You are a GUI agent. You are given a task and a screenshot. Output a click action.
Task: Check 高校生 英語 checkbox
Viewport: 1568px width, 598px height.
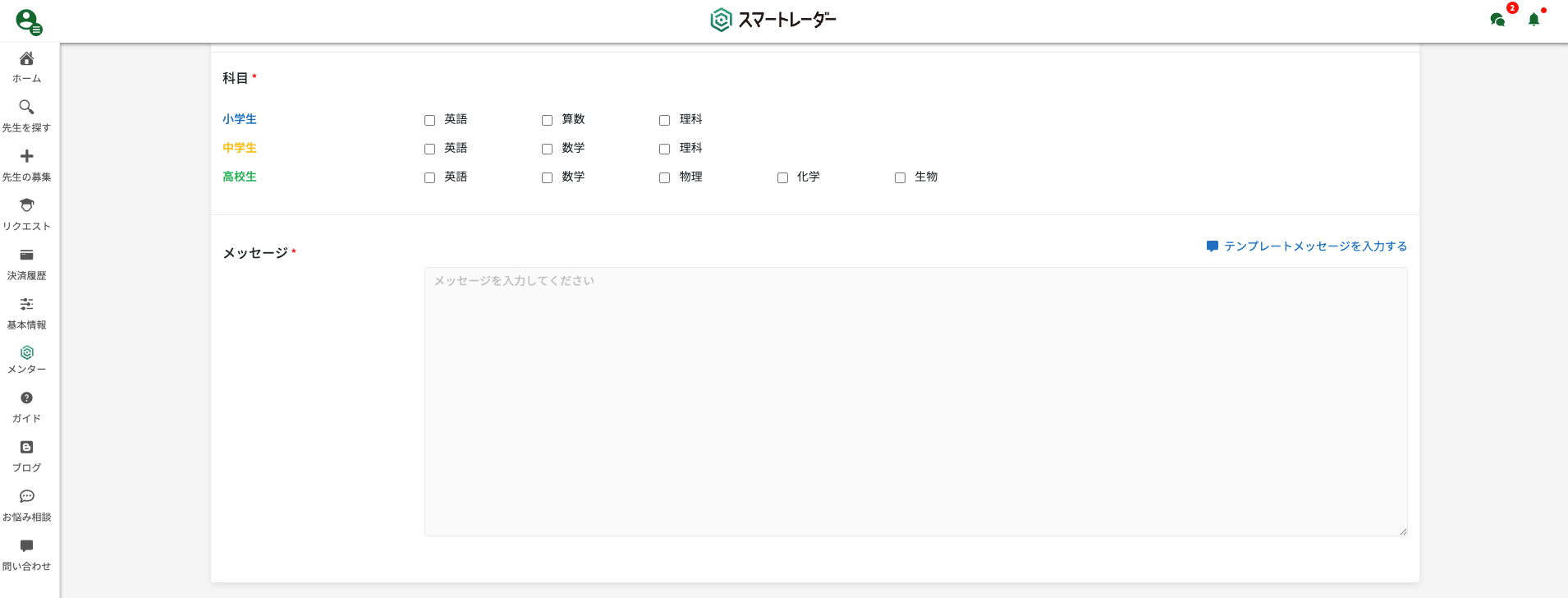click(429, 177)
